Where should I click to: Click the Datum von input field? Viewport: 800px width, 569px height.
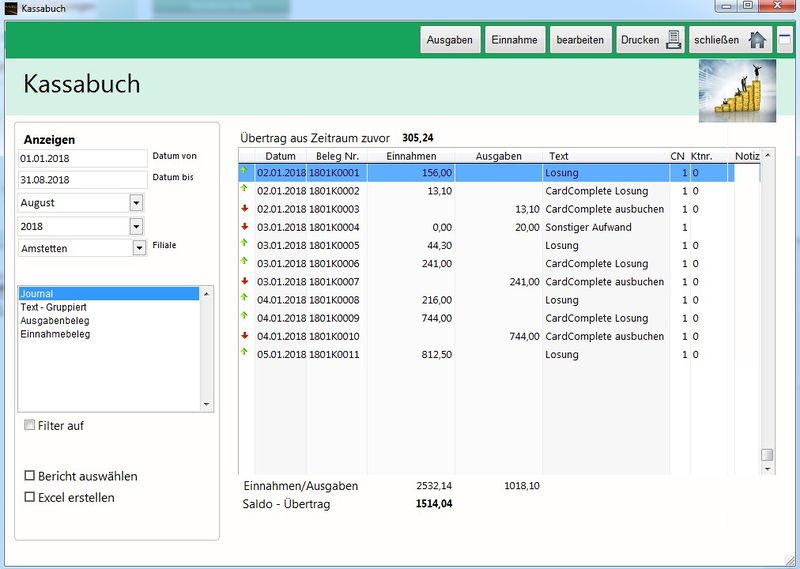pos(82,159)
